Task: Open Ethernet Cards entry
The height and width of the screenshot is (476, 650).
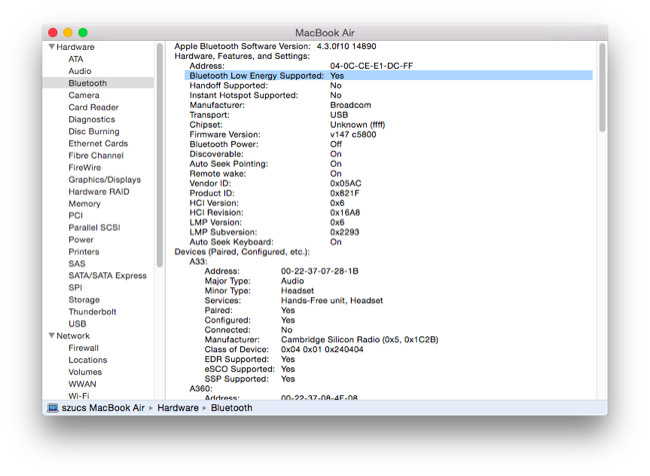Action: pos(98,143)
